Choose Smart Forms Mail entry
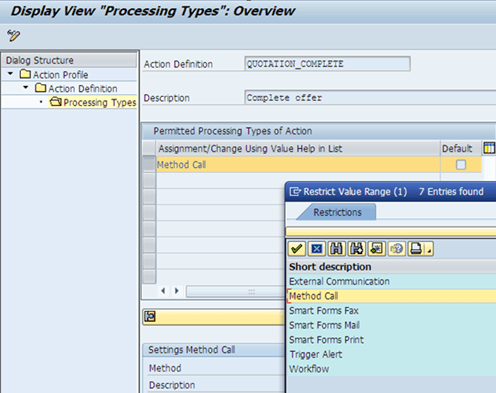 coord(324,325)
